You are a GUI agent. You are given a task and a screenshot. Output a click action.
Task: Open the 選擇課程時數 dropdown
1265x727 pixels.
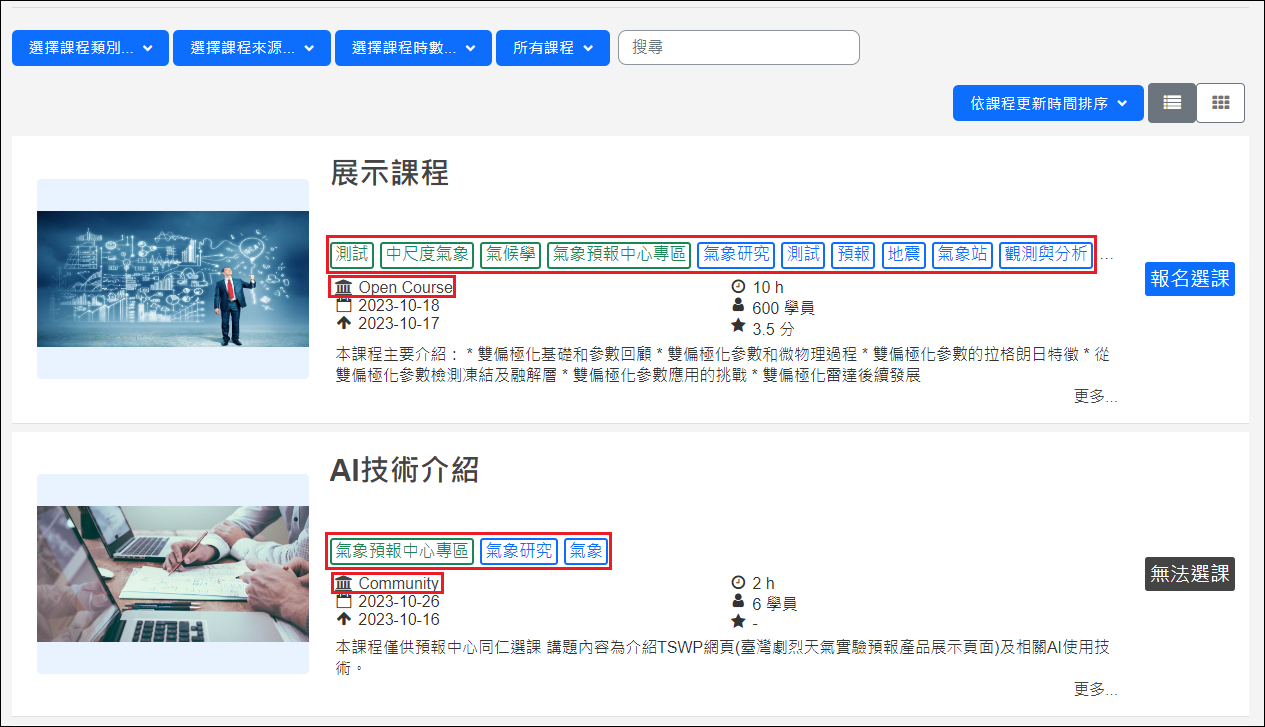(413, 48)
